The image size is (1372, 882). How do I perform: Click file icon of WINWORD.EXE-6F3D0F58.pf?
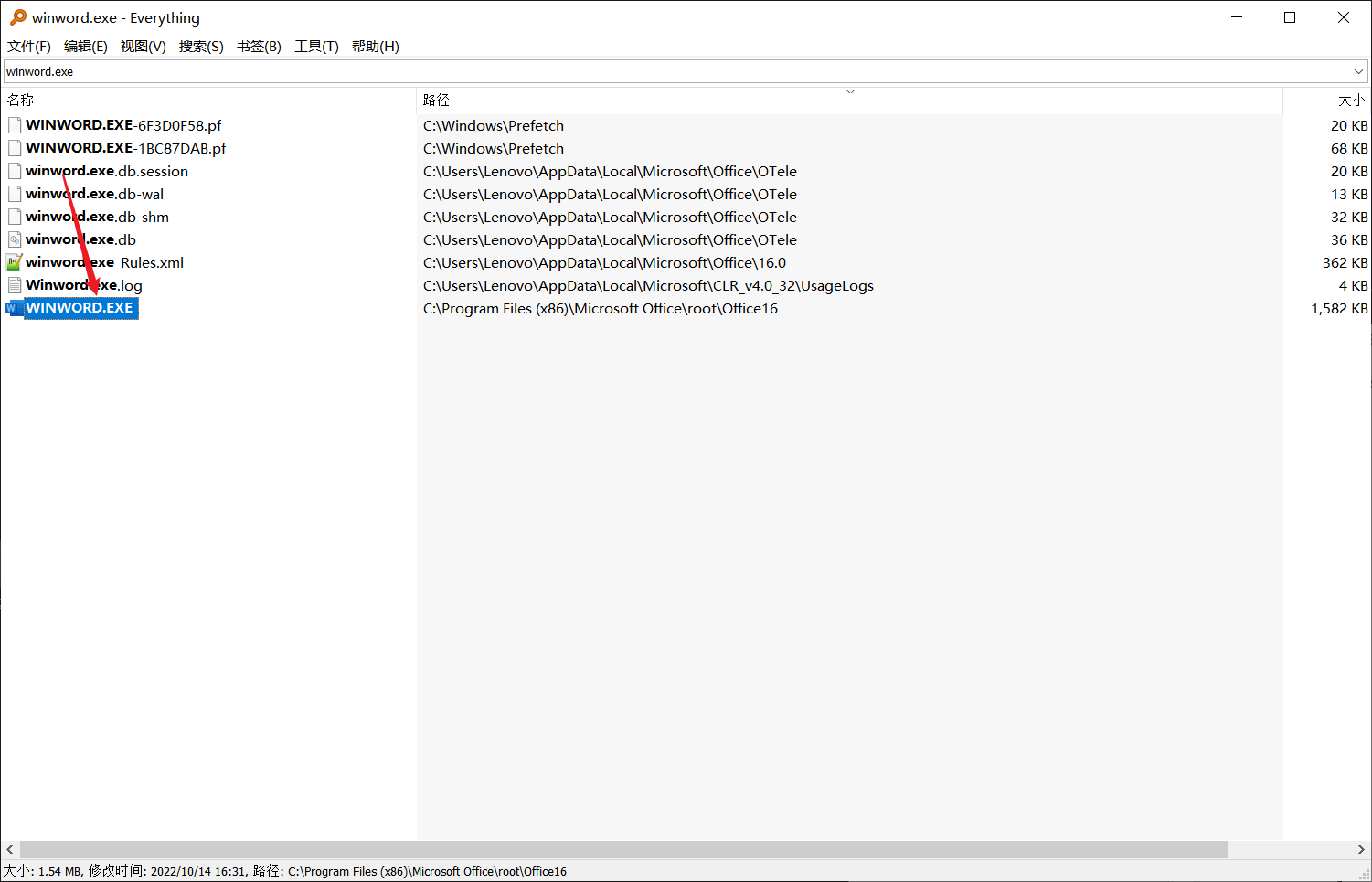click(15, 125)
